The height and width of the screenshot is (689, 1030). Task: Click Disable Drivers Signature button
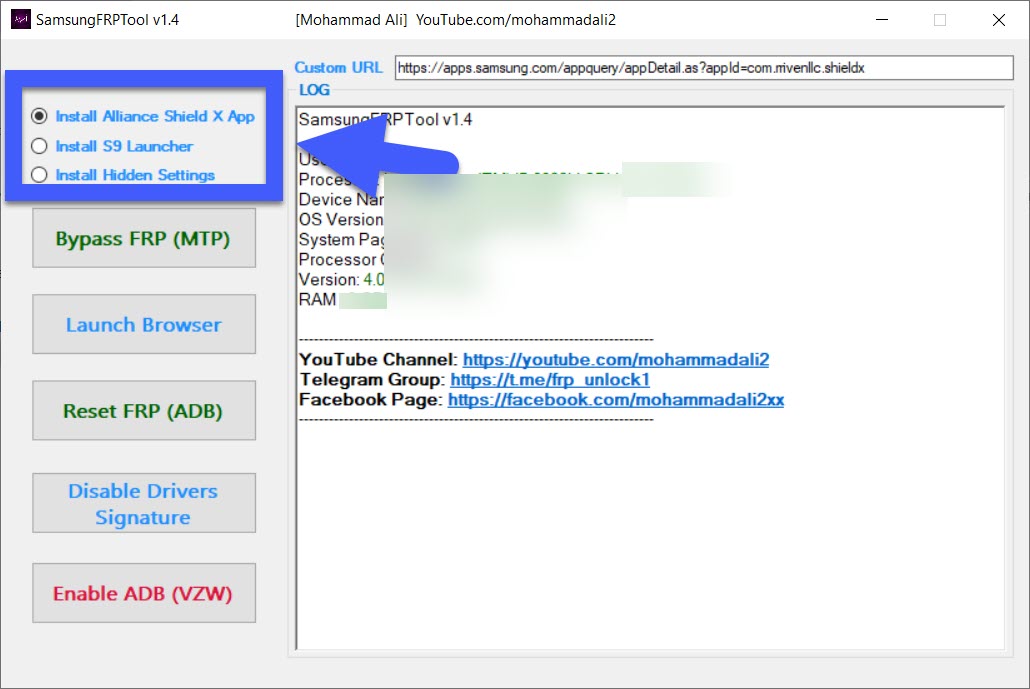click(x=144, y=503)
